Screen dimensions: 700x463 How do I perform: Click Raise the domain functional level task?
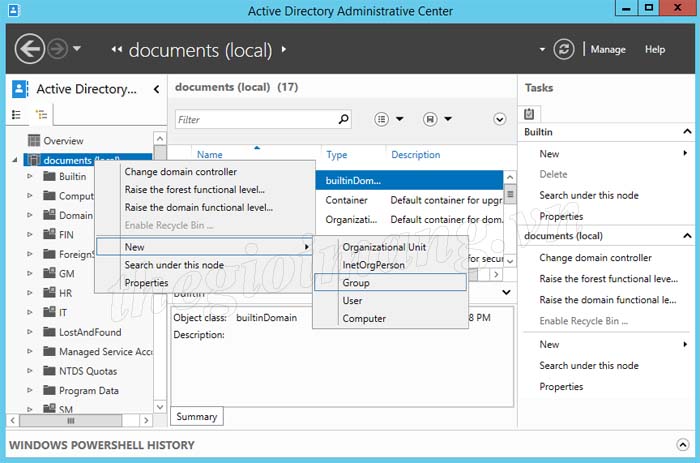(x=608, y=300)
